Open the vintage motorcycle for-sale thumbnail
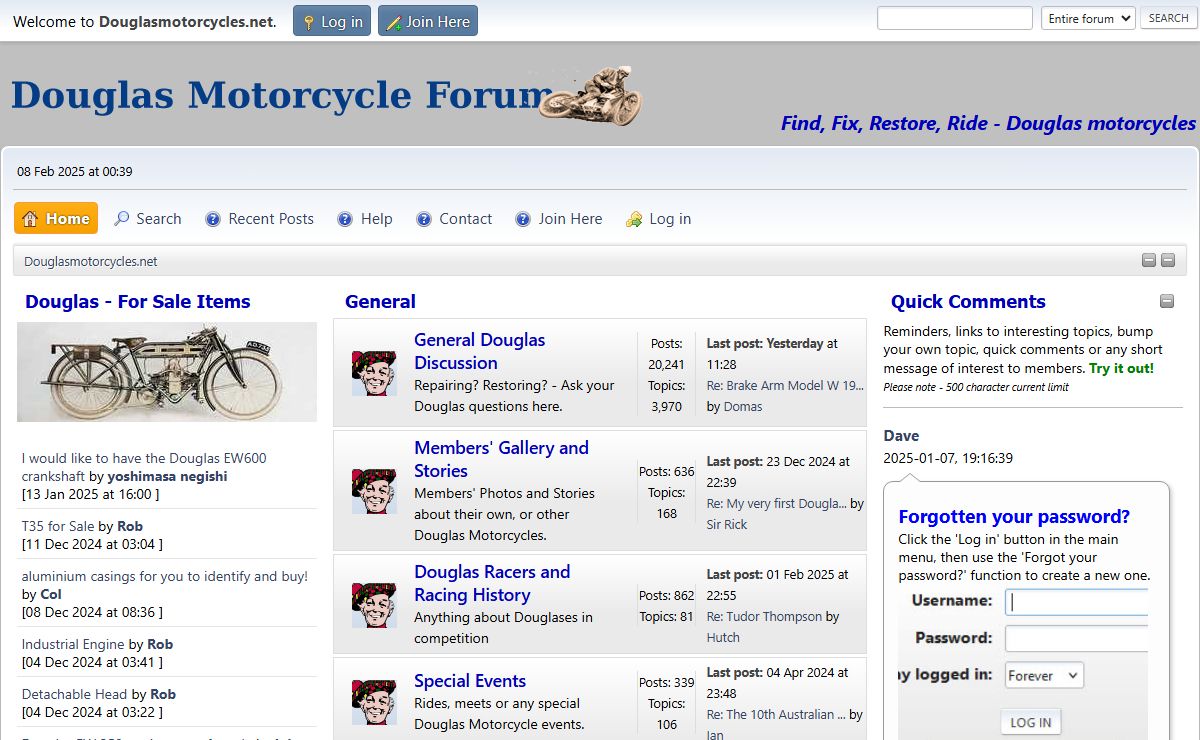Image resolution: width=1200 pixels, height=740 pixels. pyautogui.click(x=167, y=372)
